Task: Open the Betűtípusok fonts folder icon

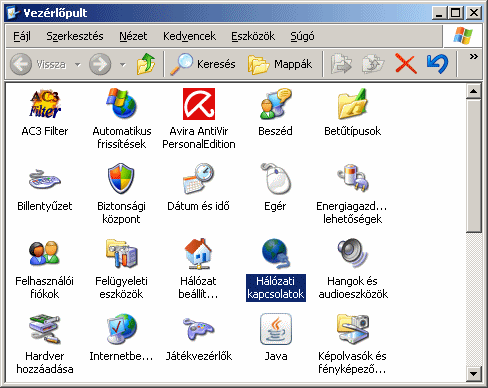Action: (353, 104)
